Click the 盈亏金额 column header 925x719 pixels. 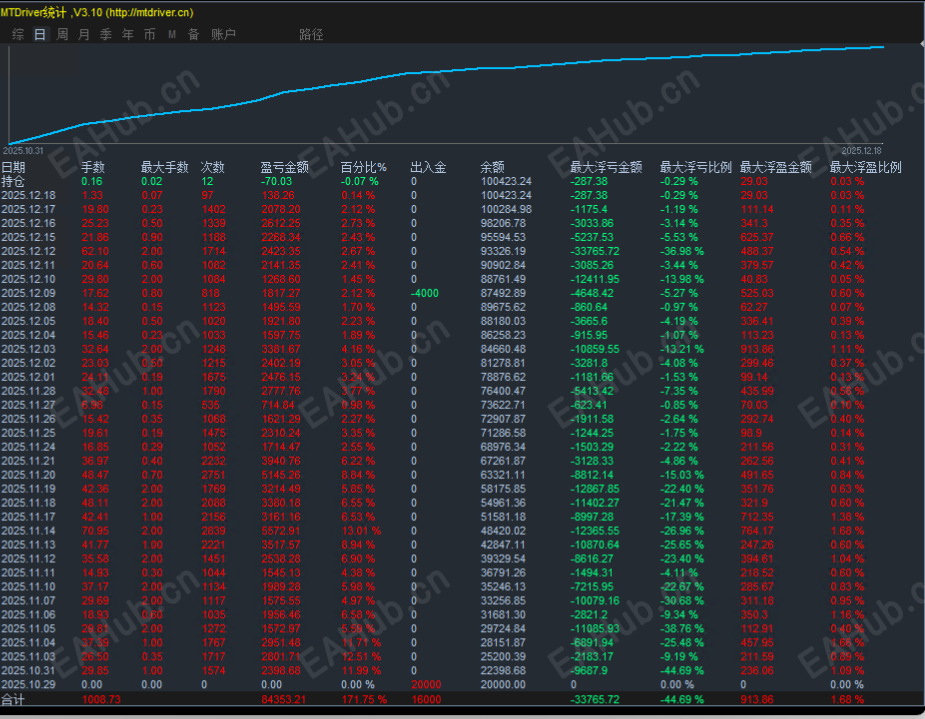click(x=284, y=168)
